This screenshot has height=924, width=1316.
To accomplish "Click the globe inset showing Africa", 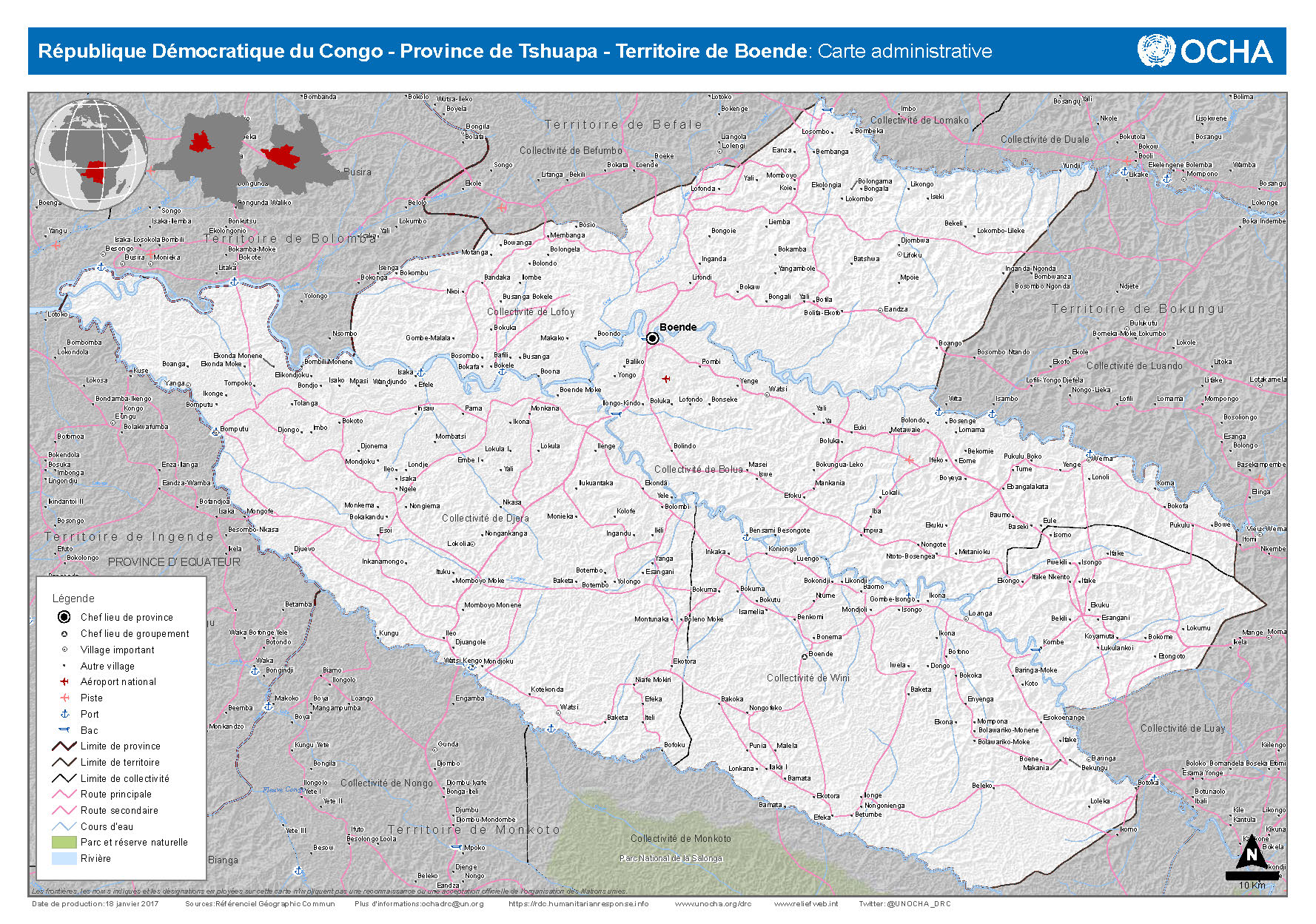I will point(91,155).
